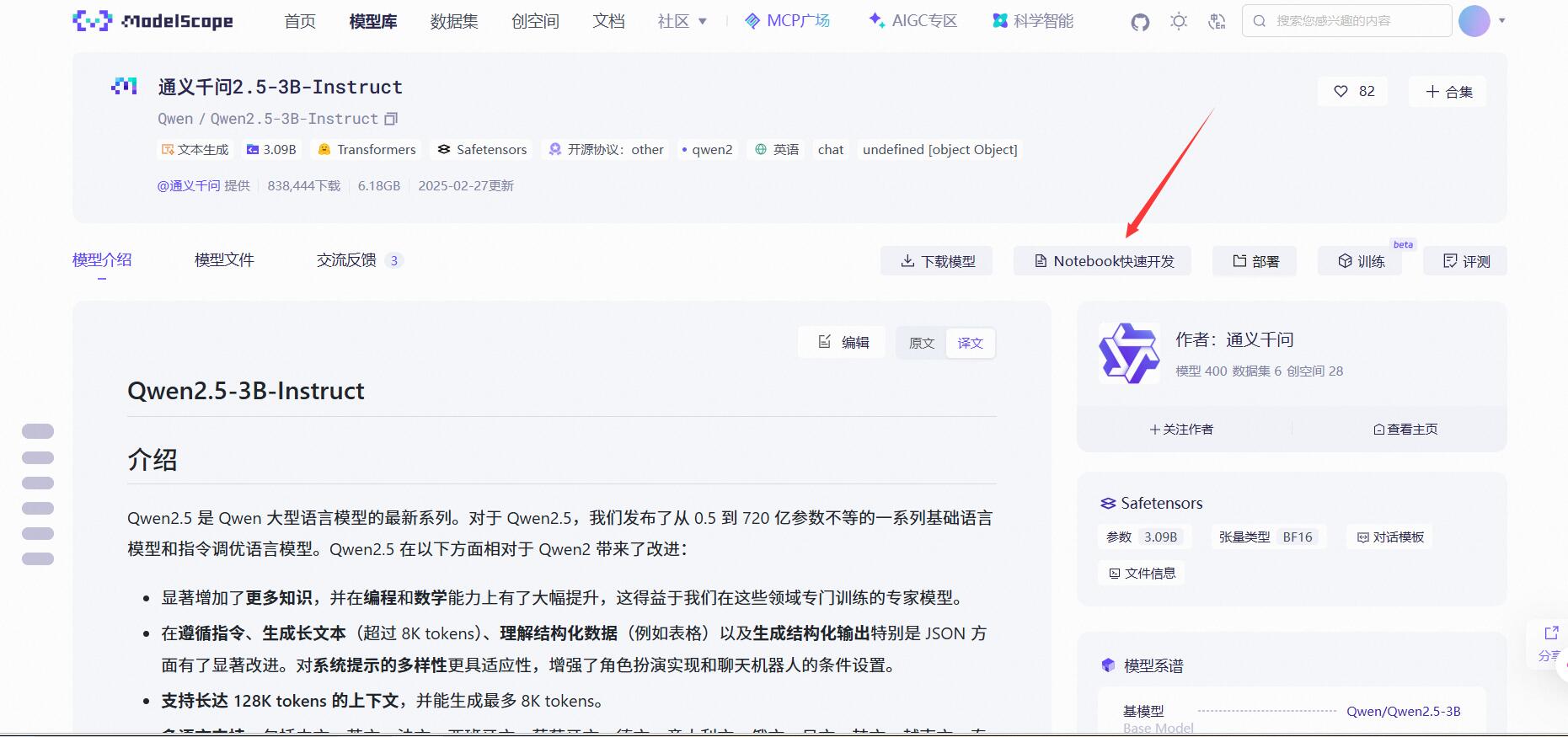
Task: Click the user avatar
Action: (x=1474, y=21)
